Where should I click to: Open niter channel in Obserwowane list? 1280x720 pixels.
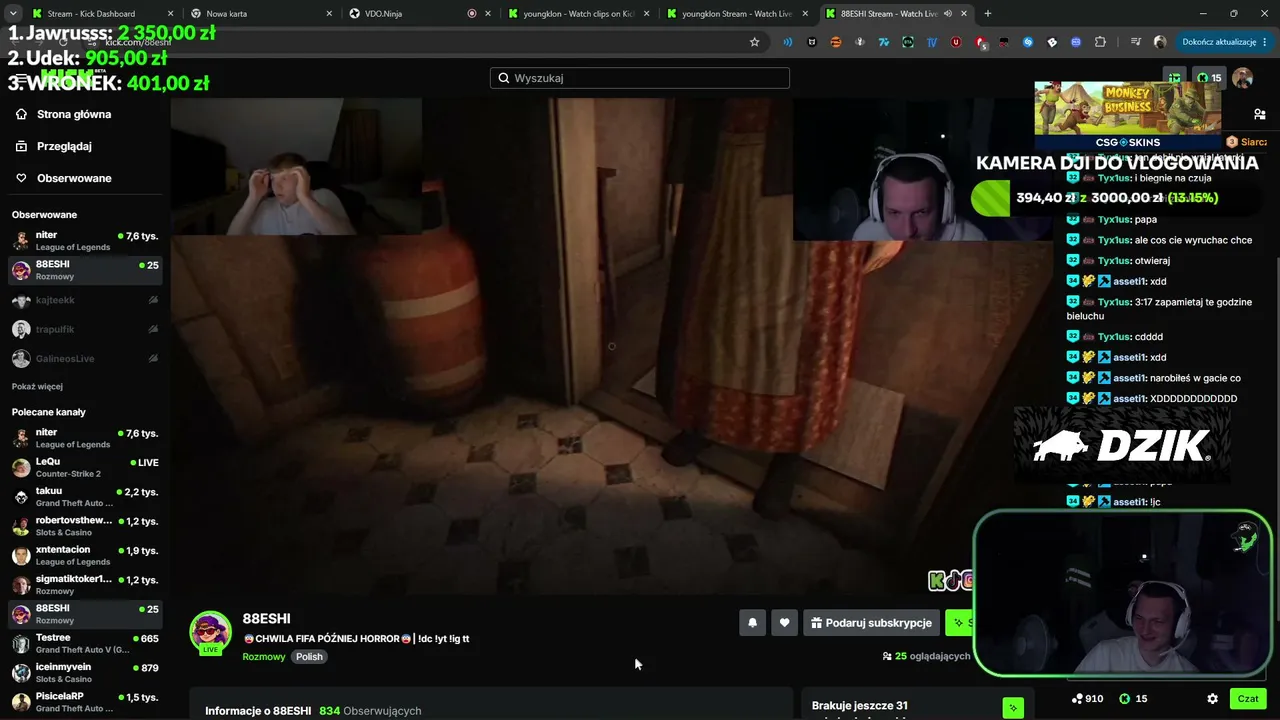[x=85, y=241]
